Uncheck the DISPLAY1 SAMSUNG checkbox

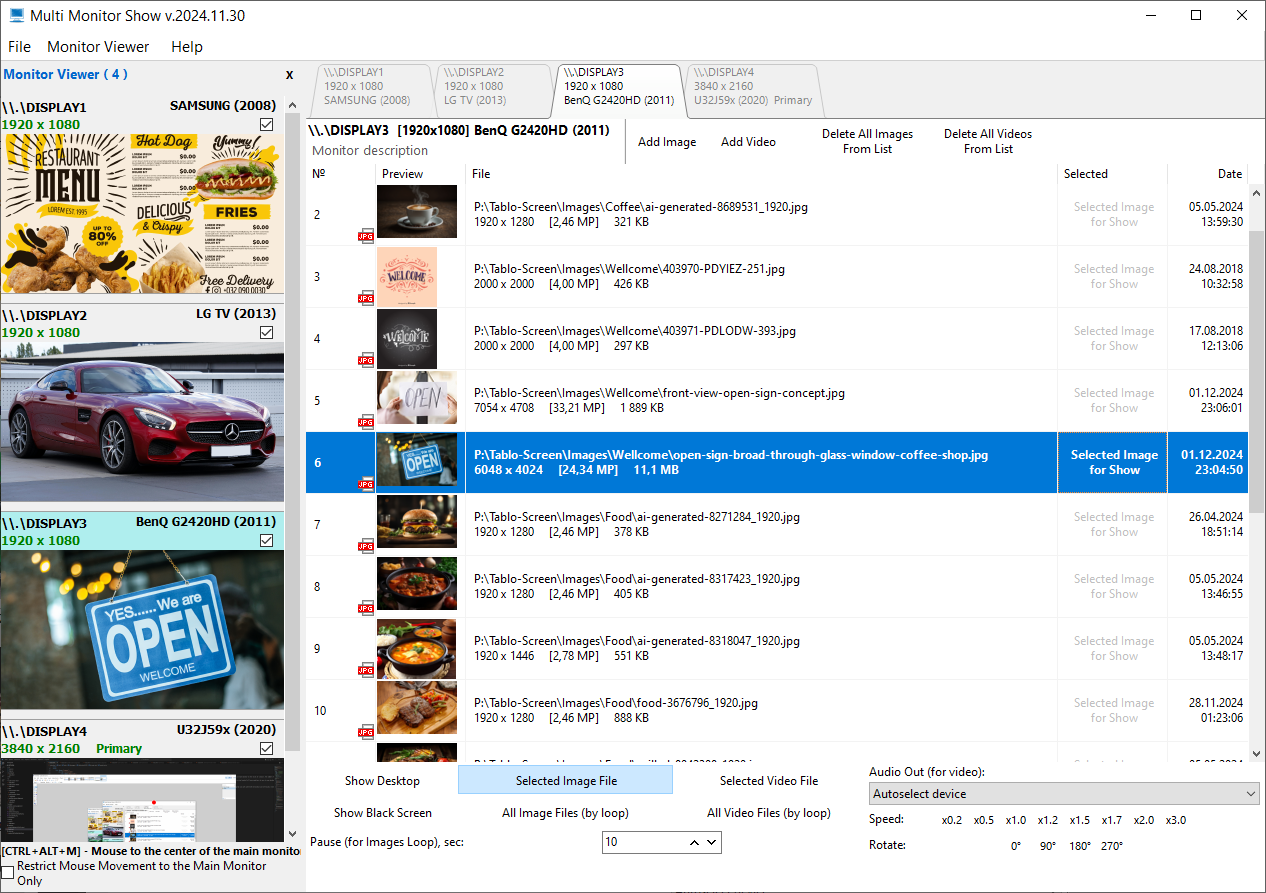point(266,124)
